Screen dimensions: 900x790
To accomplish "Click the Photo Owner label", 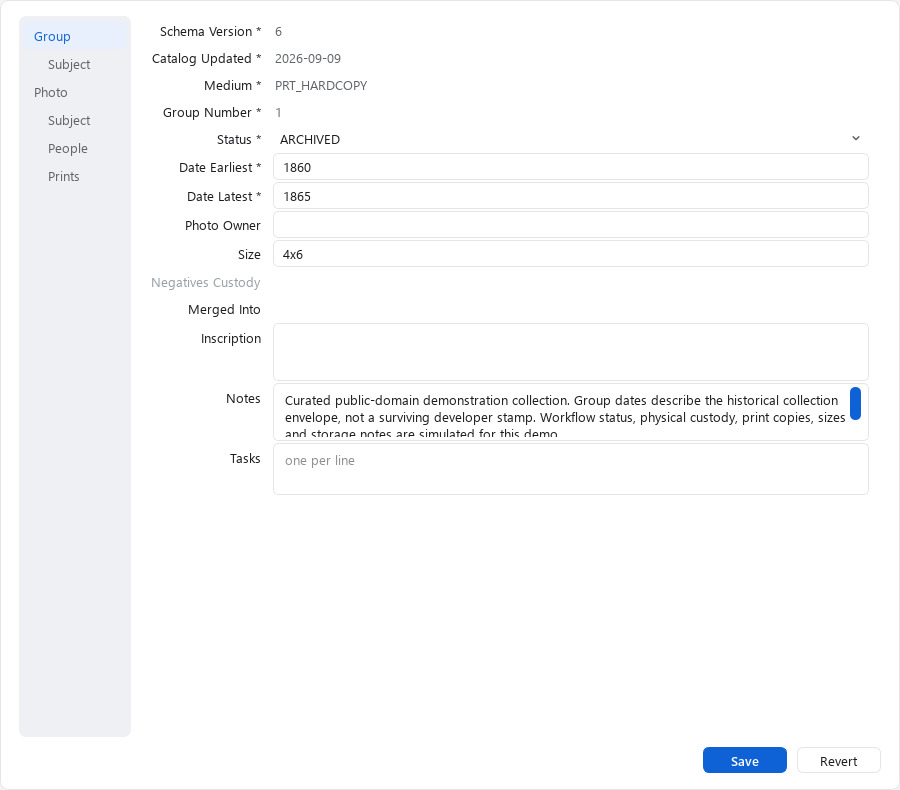I will (x=223, y=226).
